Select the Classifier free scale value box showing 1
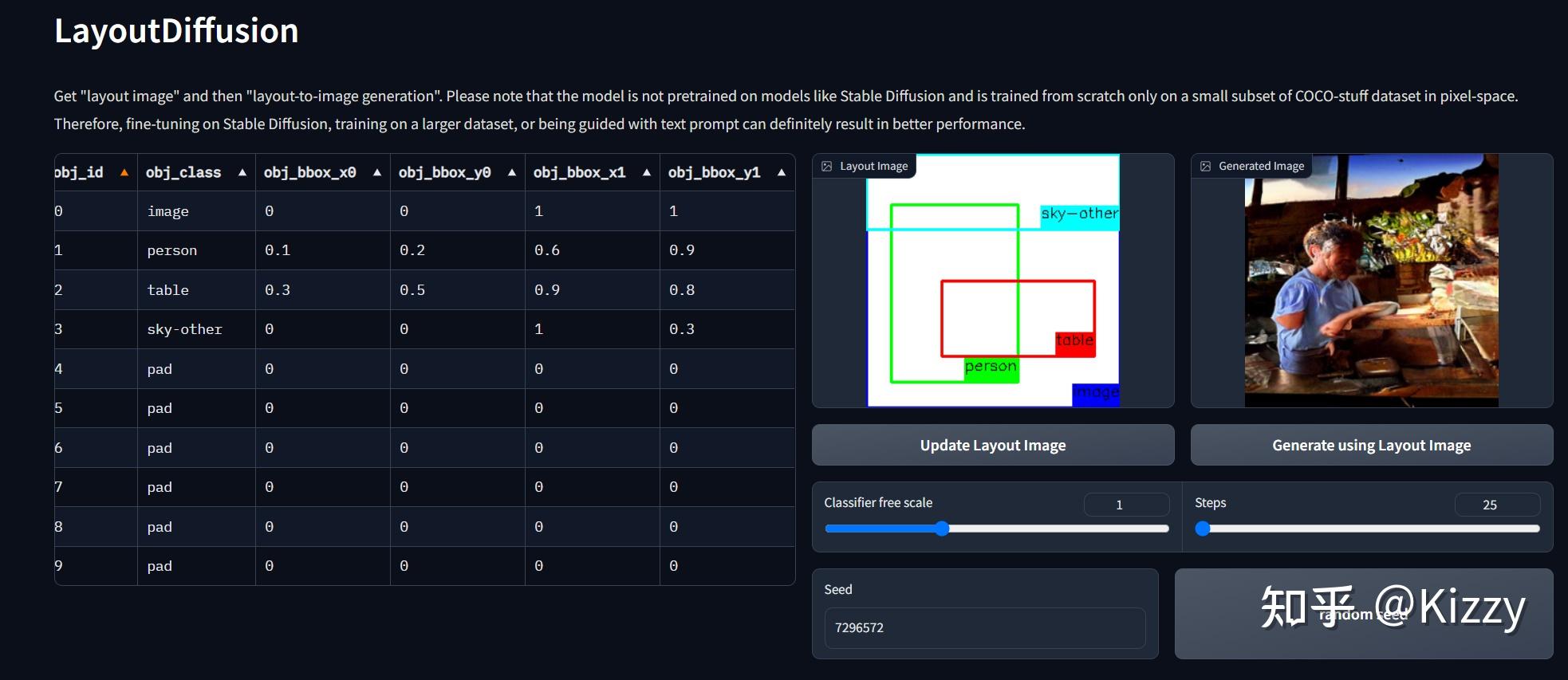Image resolution: width=1568 pixels, height=680 pixels. [x=1126, y=504]
